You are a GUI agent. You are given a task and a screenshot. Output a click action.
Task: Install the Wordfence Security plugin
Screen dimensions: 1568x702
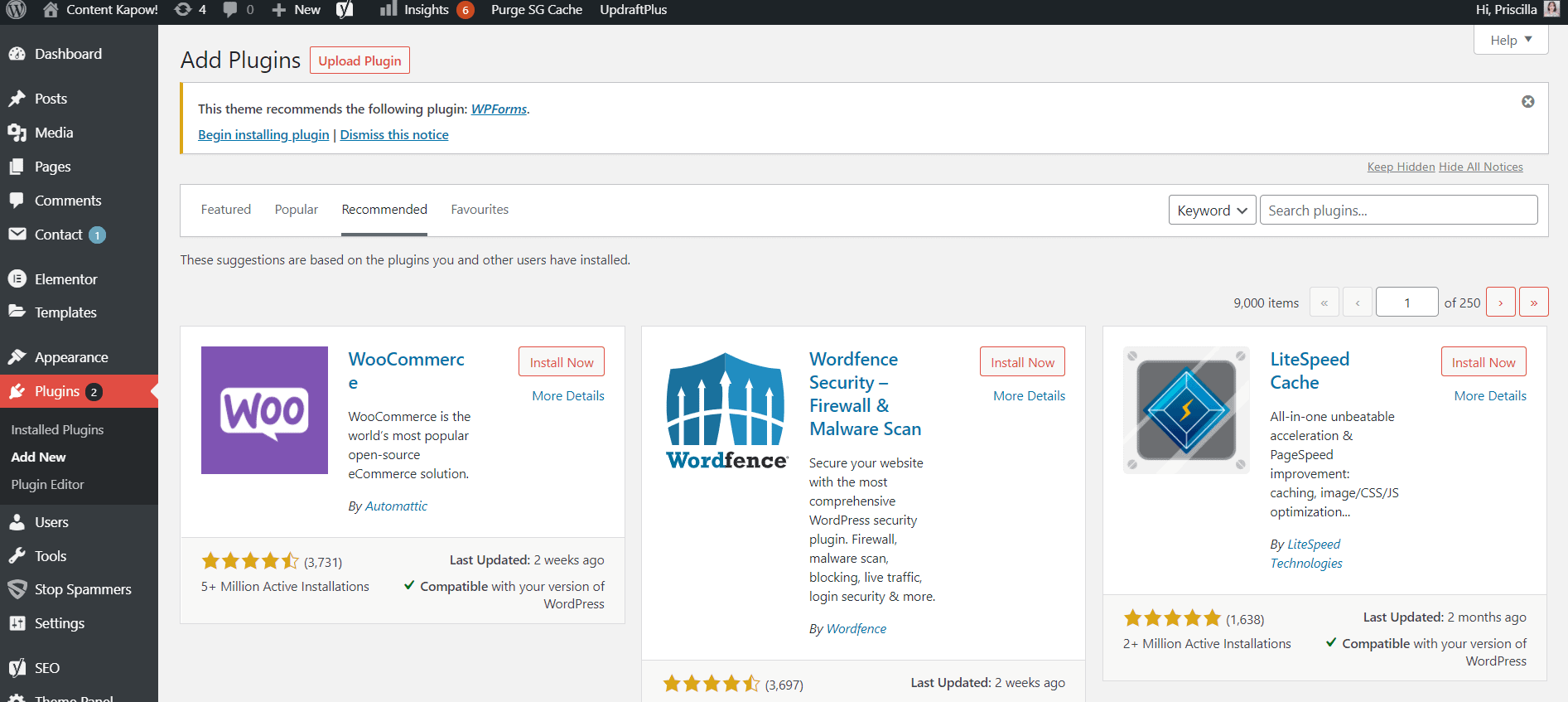(1022, 362)
